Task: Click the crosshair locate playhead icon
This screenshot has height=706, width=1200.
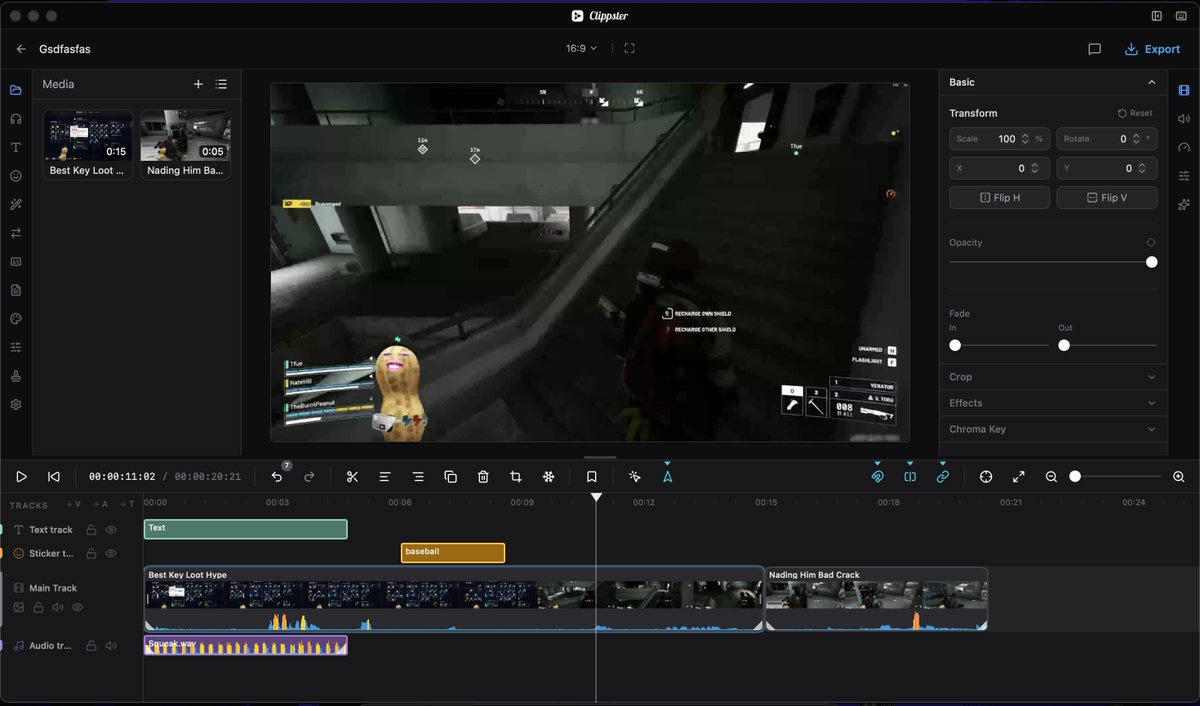Action: 986,477
